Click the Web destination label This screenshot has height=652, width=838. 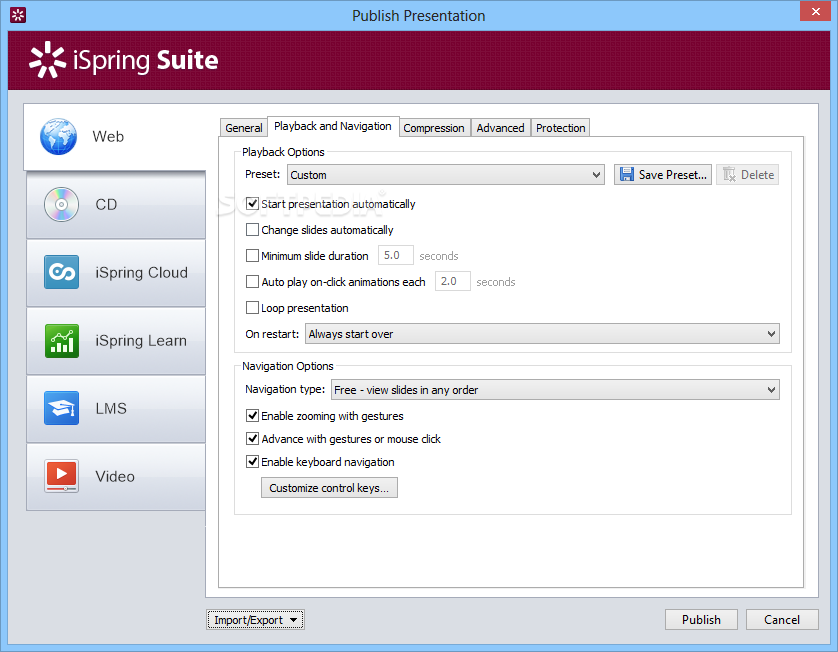pyautogui.click(x=108, y=136)
